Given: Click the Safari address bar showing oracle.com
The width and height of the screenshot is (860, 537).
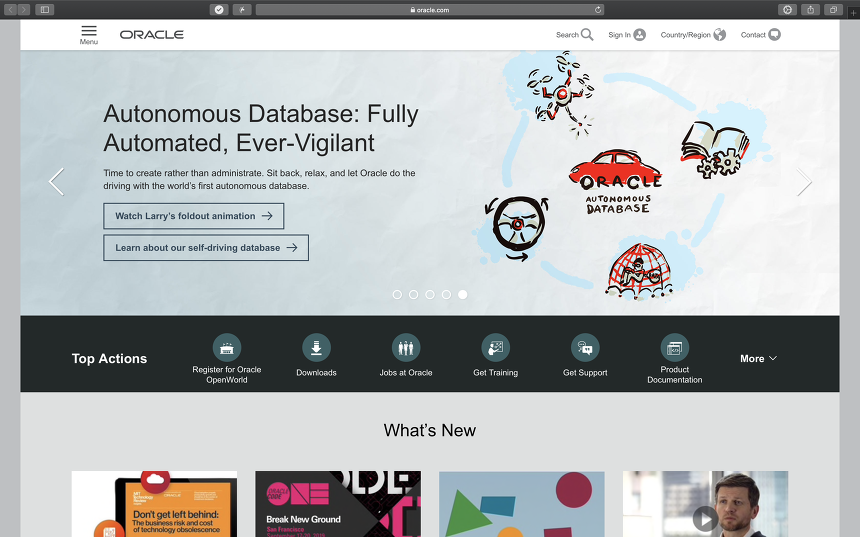Looking at the screenshot, I should pos(430,10).
